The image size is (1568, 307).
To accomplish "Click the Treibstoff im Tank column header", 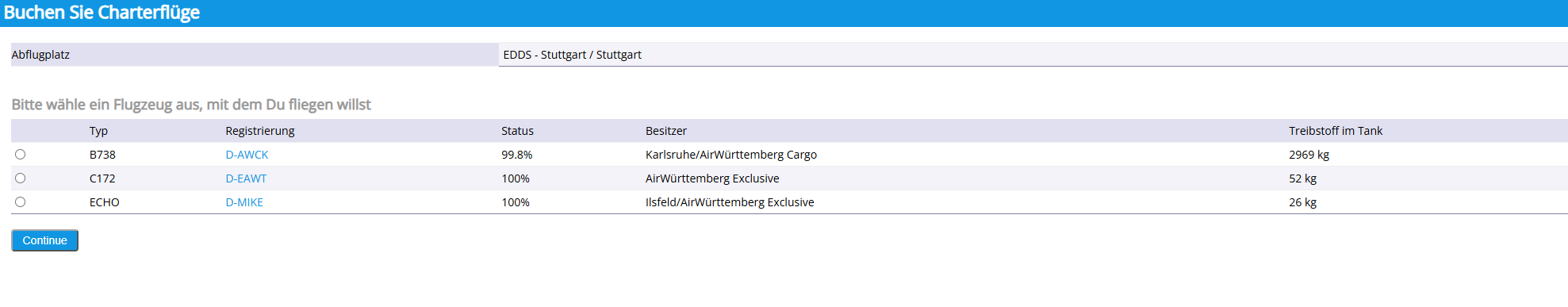I will [1336, 131].
